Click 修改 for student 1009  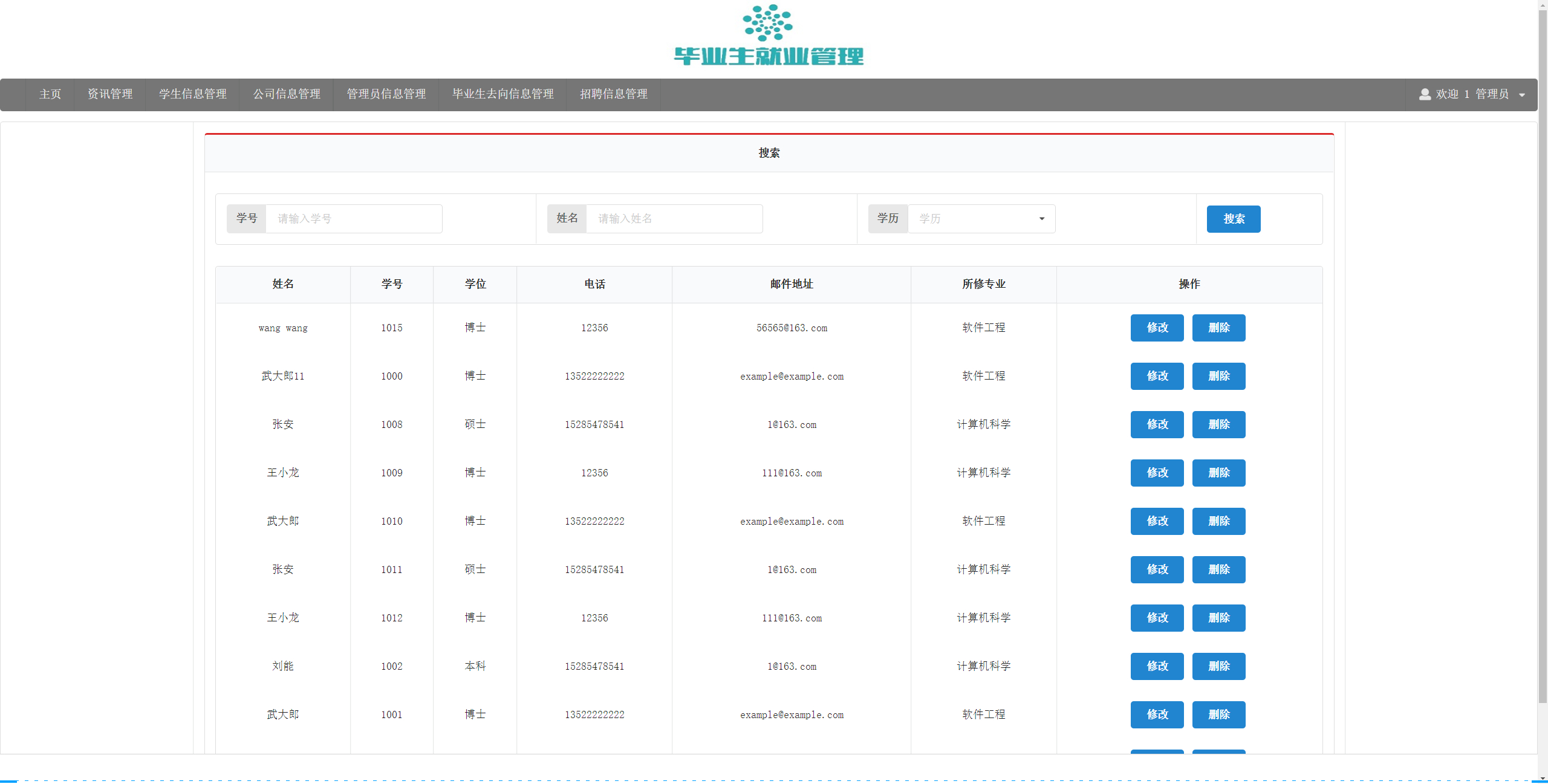(1157, 473)
